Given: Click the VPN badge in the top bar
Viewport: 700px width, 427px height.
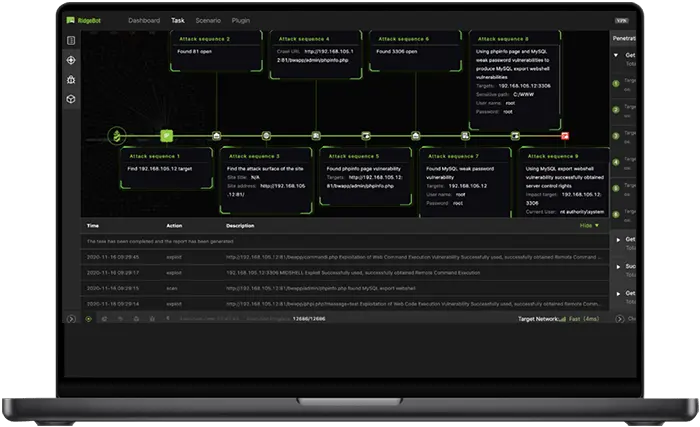Looking at the screenshot, I should pyautogui.click(x=621, y=21).
